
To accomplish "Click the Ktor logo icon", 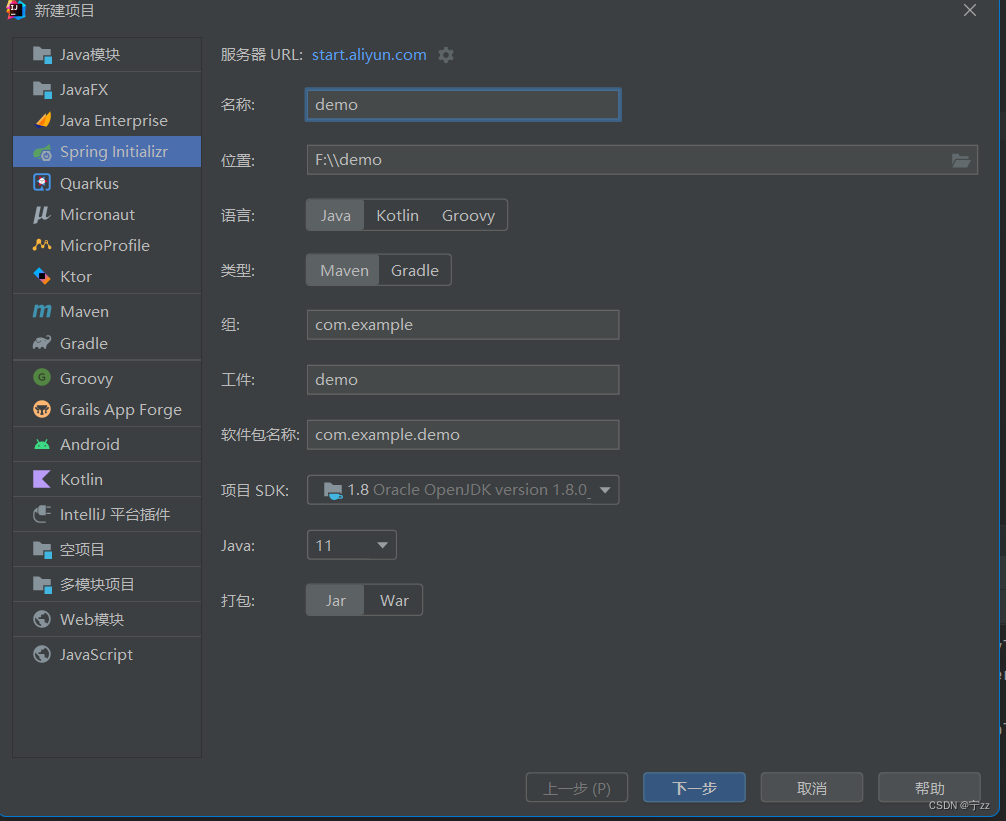I will coord(42,276).
